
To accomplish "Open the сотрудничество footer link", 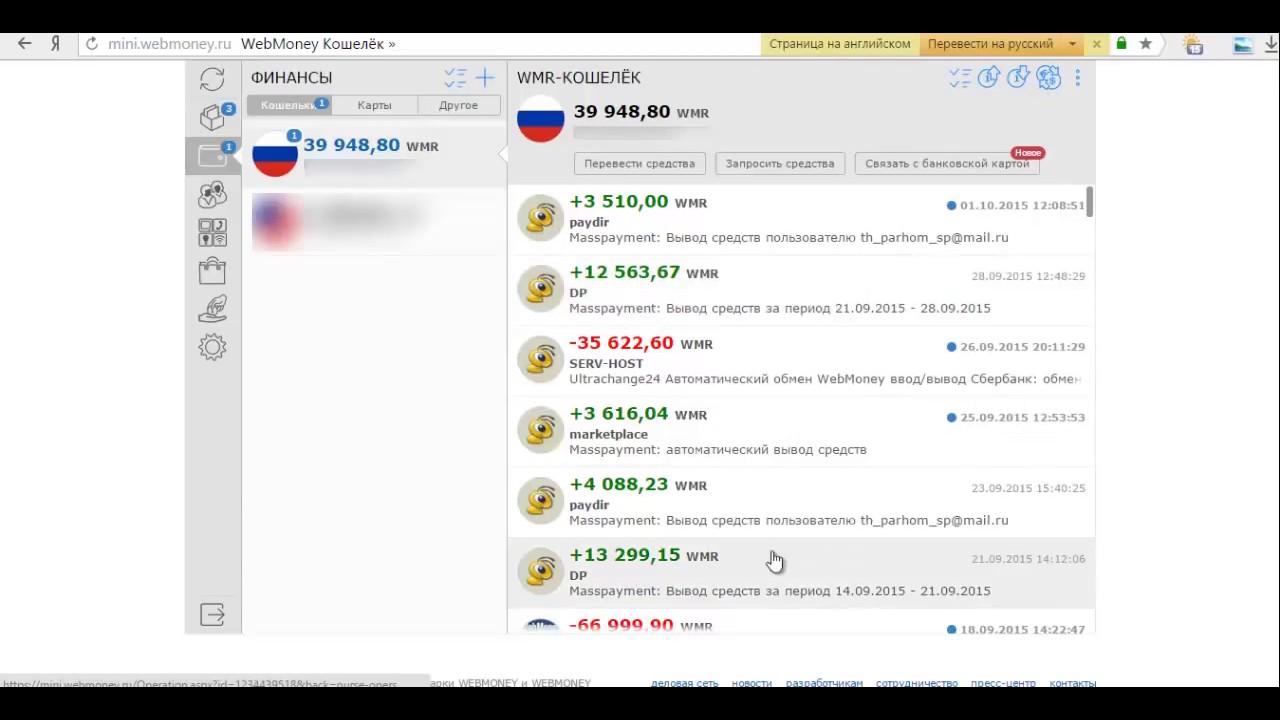I will [x=917, y=683].
